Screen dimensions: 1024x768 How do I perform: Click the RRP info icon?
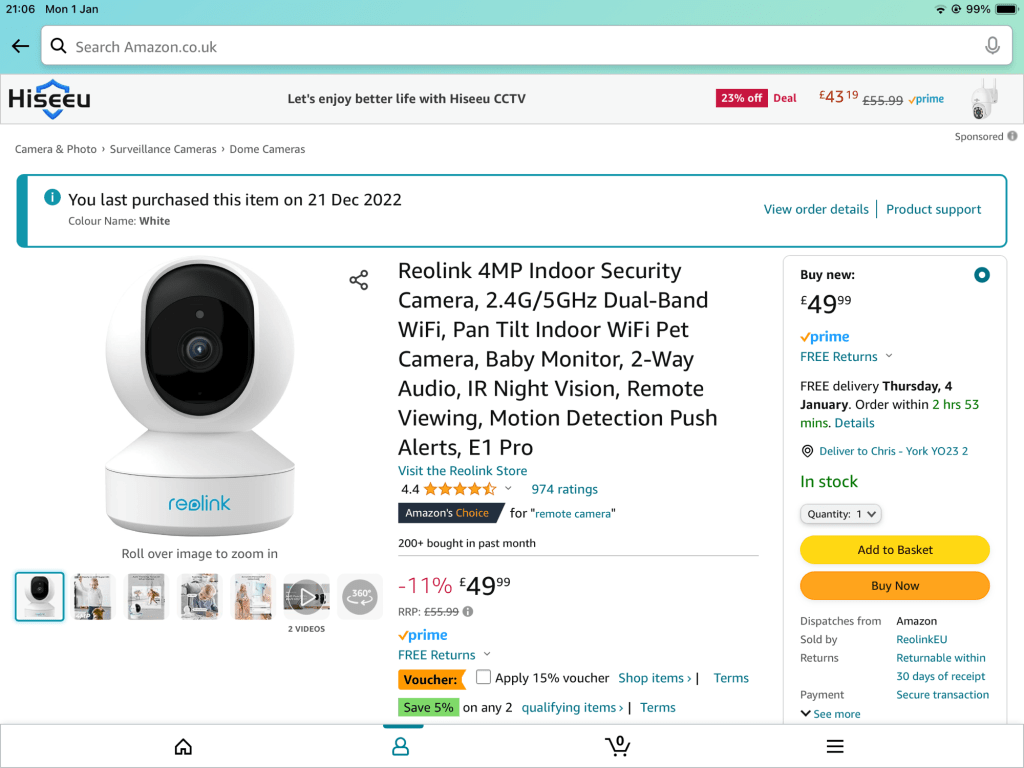[468, 612]
